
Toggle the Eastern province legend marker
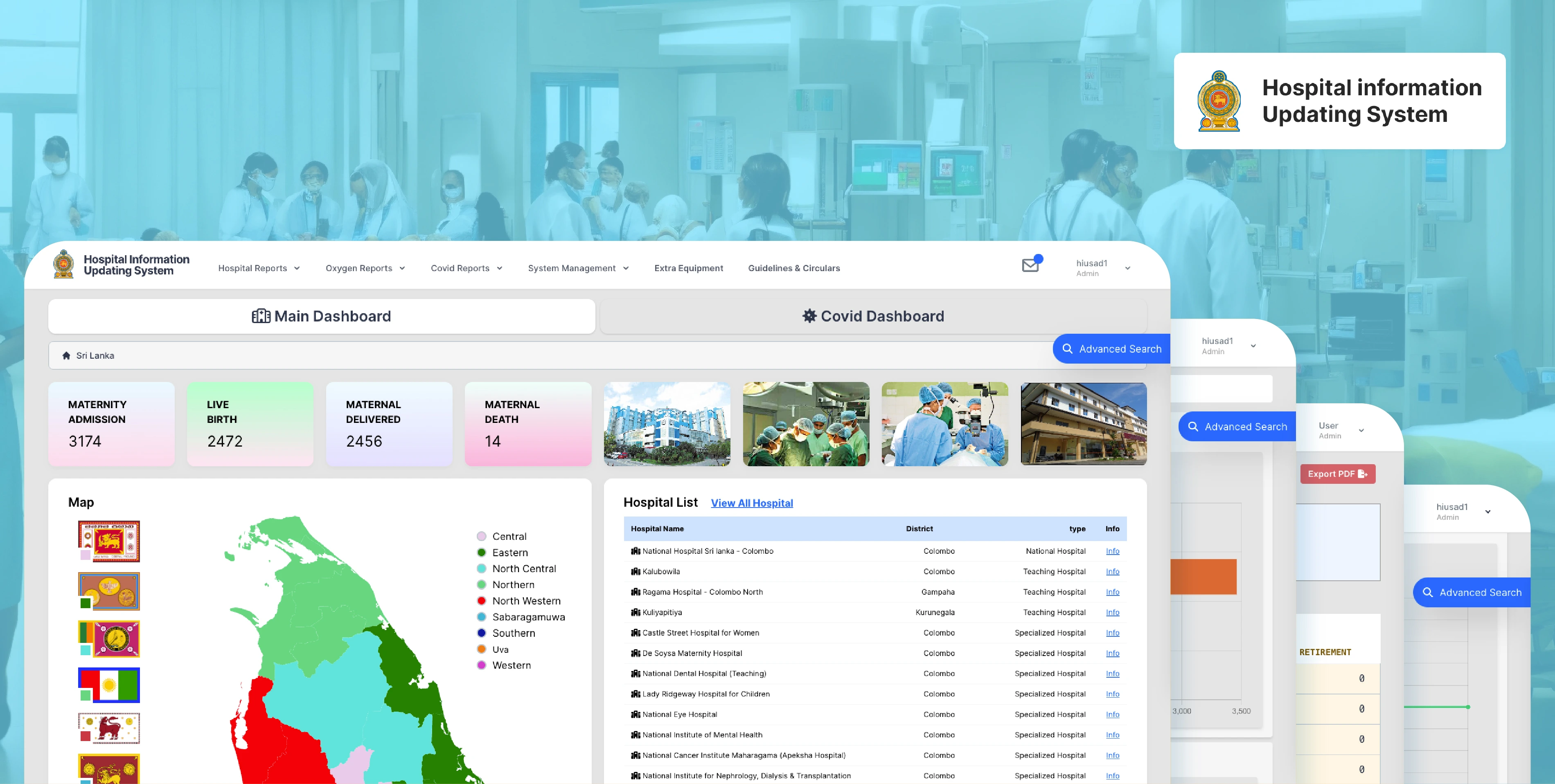[481, 552]
